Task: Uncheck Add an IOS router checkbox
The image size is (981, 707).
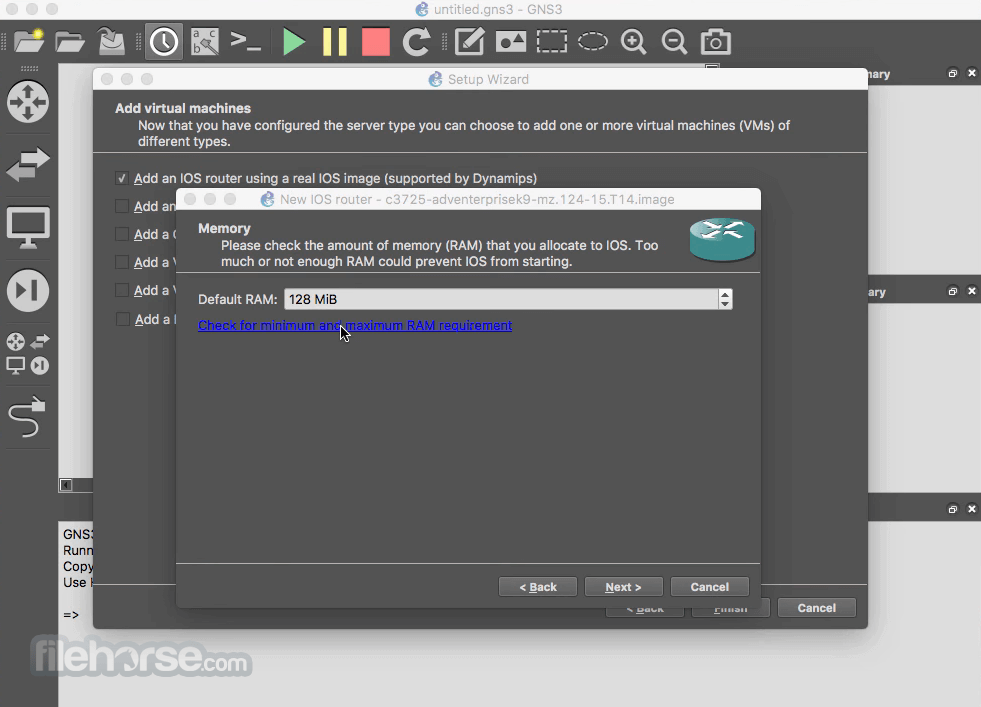Action: coord(122,178)
